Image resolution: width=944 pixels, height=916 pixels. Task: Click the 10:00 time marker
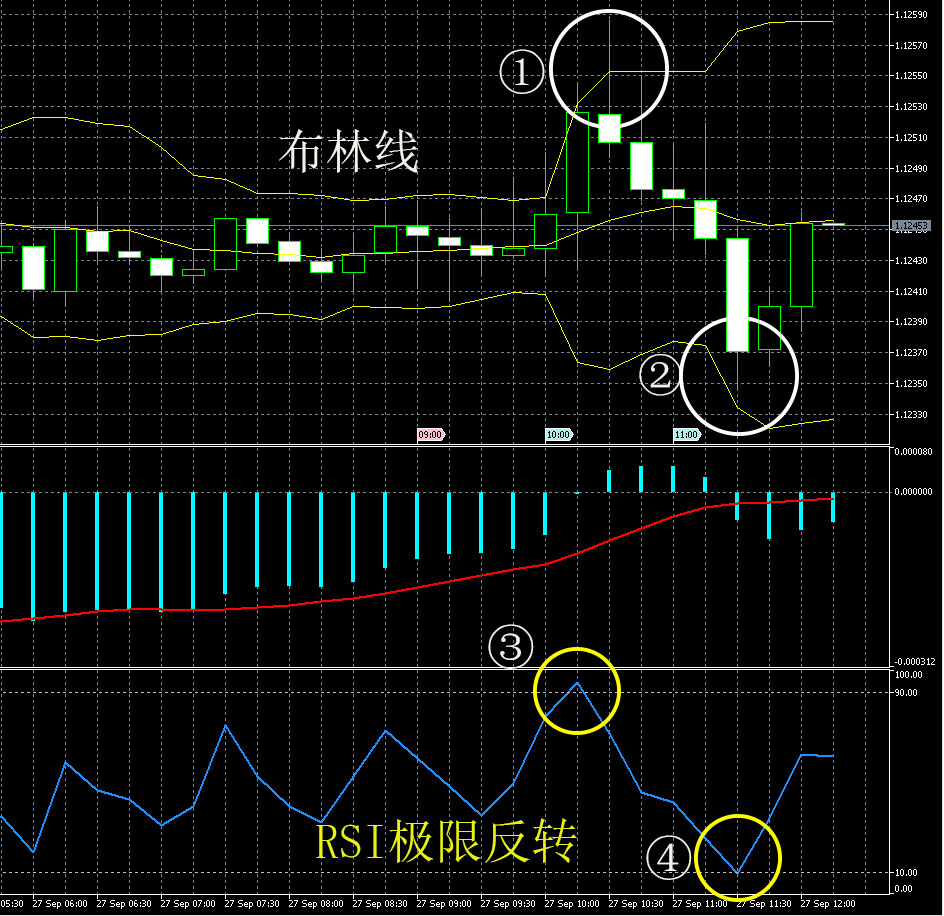(558, 435)
